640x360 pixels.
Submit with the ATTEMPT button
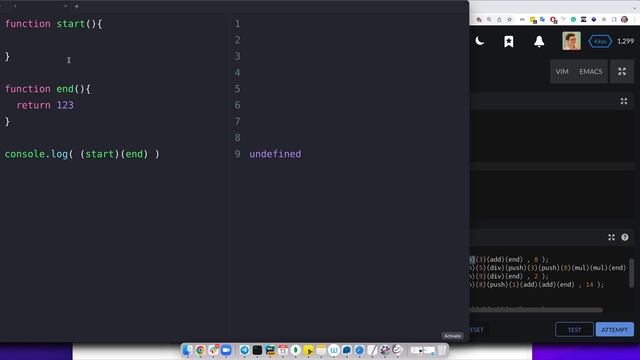pos(615,329)
